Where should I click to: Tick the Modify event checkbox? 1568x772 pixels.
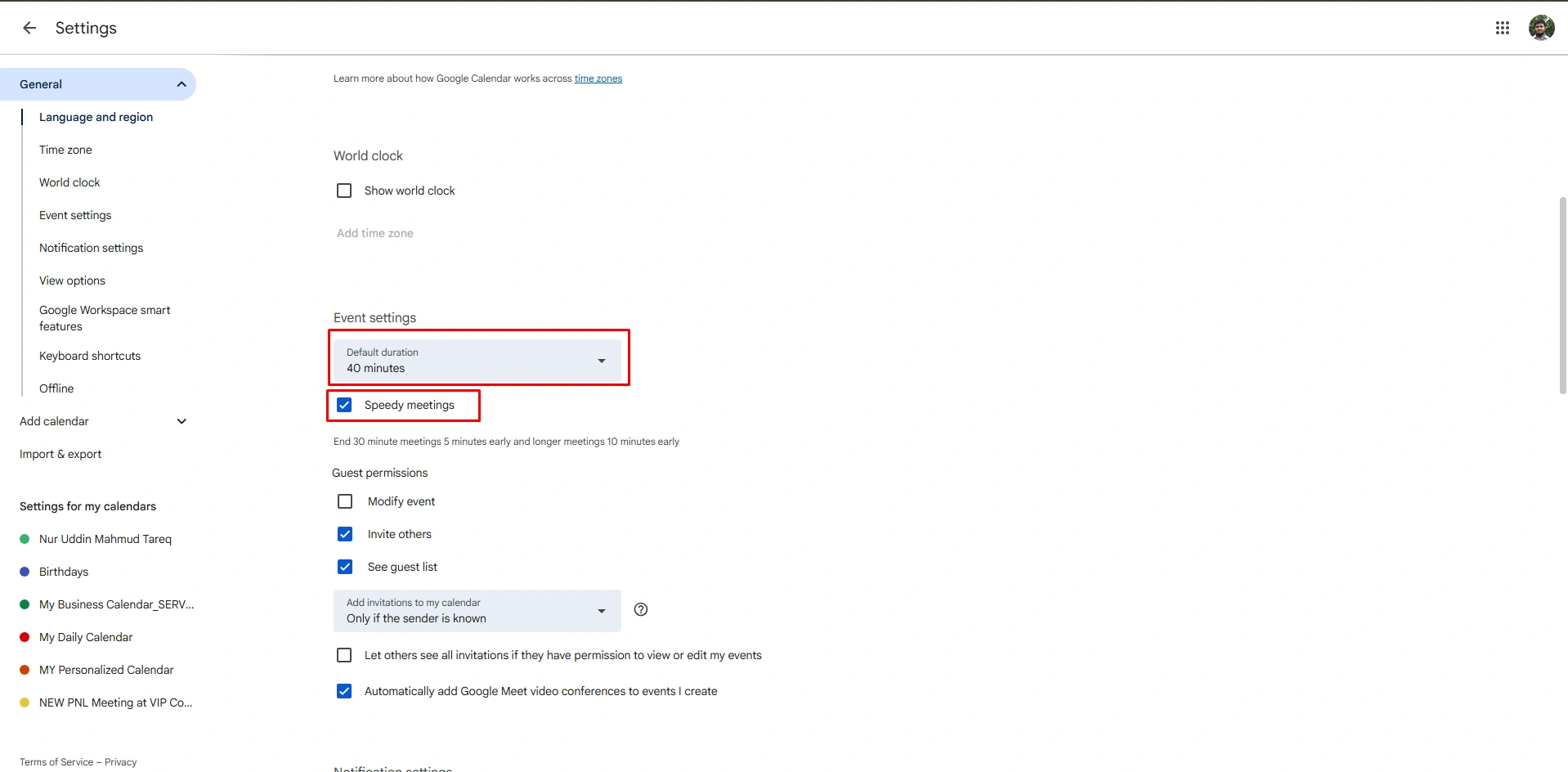click(345, 501)
